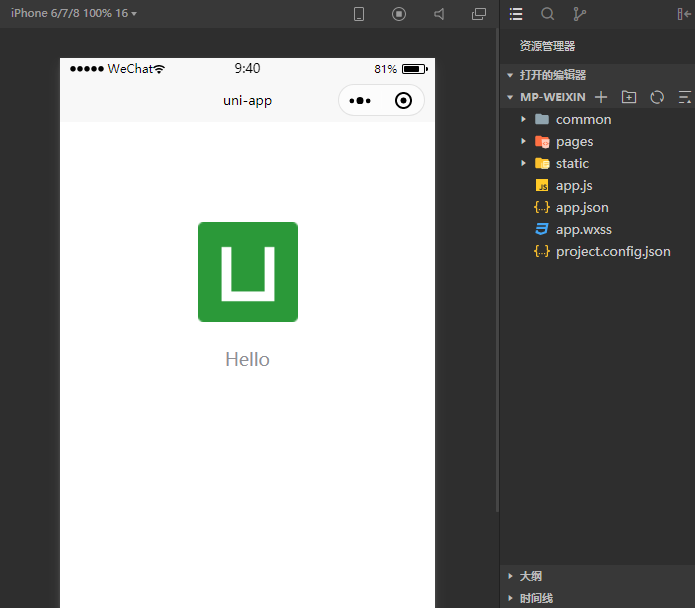Click the phone device toggle icon
Screen dimensions: 695x608
pos(359,14)
